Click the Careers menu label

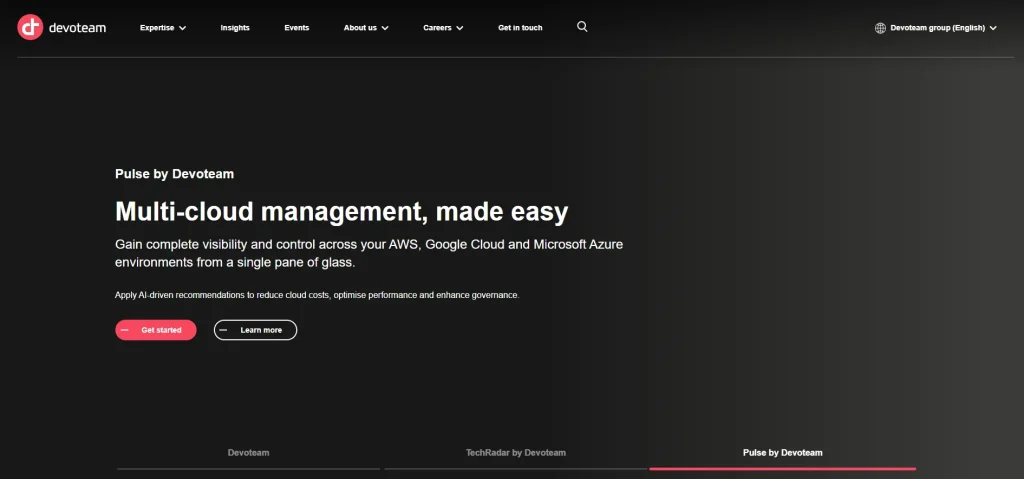pyautogui.click(x=437, y=28)
